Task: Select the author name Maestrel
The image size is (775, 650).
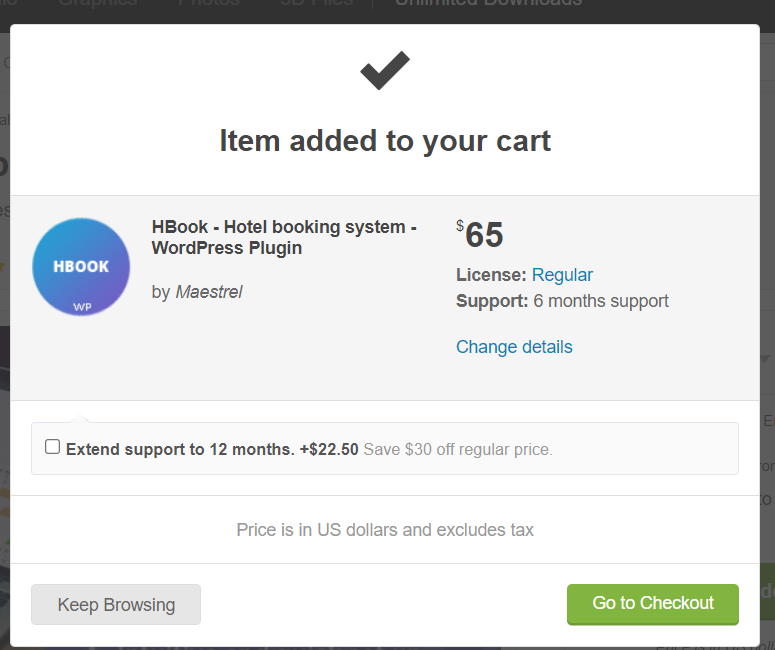Action: 209,292
